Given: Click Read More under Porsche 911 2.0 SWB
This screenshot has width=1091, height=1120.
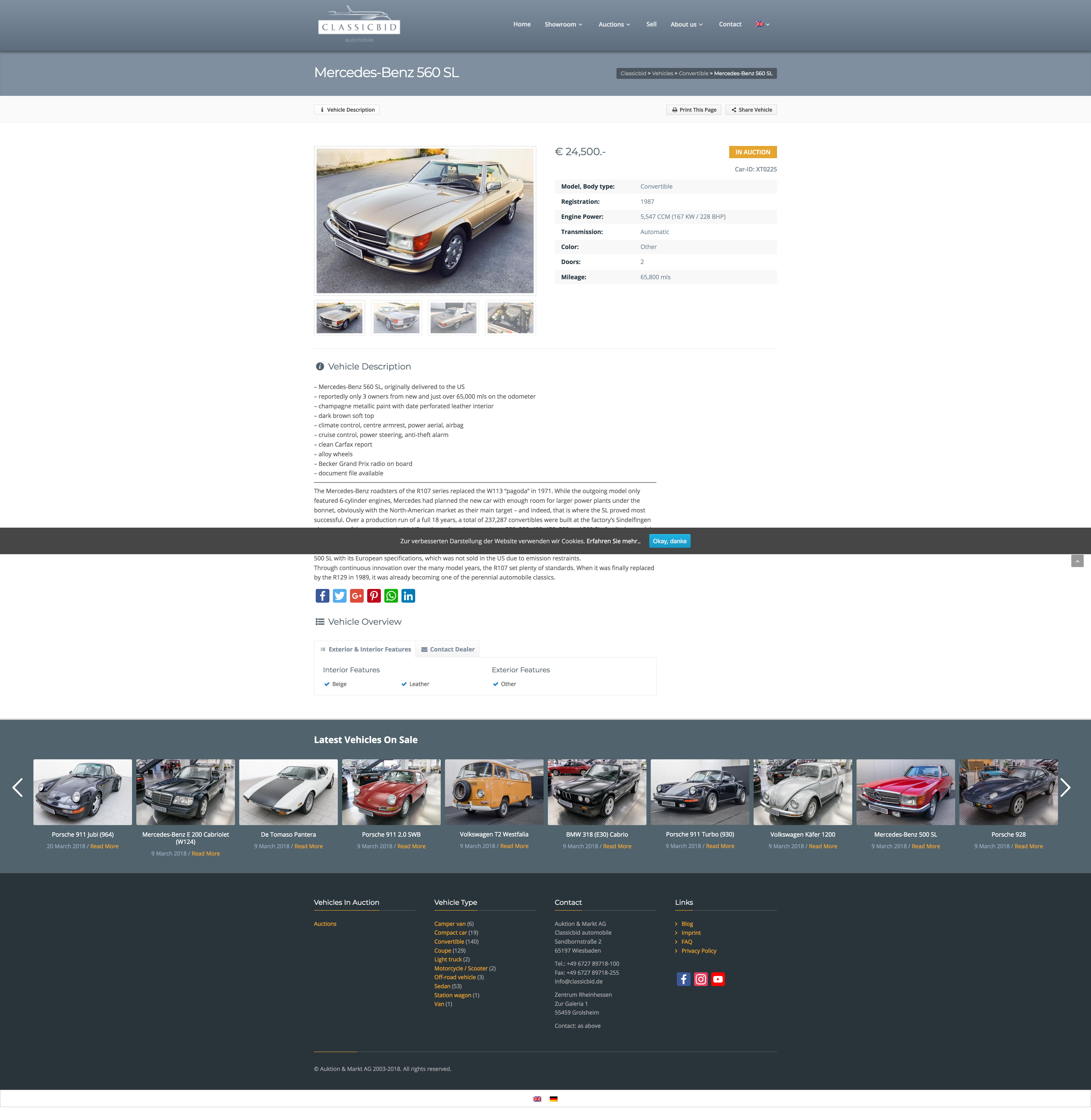Looking at the screenshot, I should click(411, 846).
